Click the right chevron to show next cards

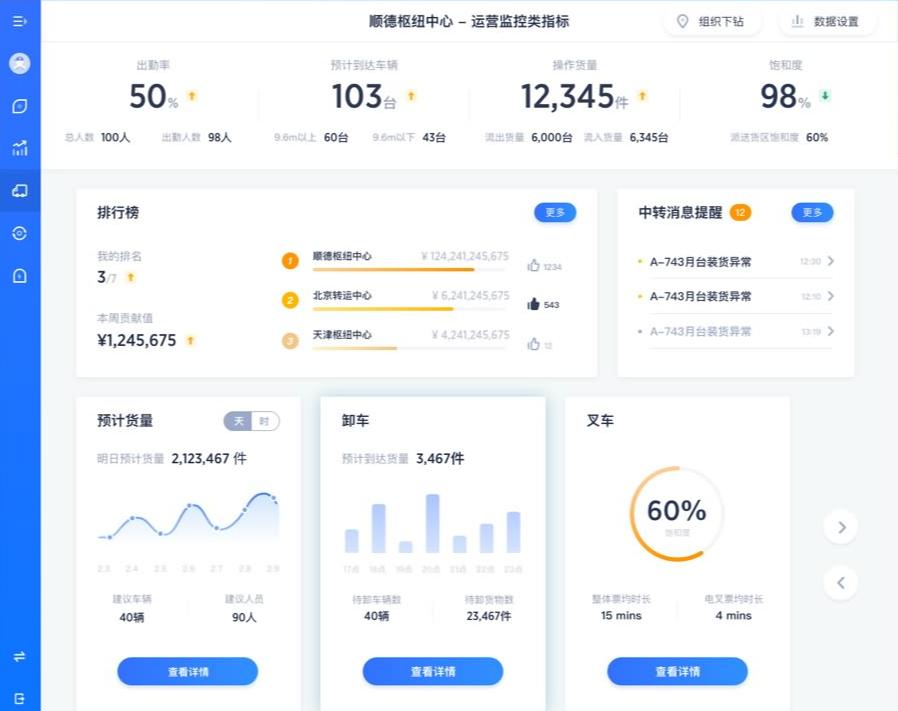click(x=840, y=526)
